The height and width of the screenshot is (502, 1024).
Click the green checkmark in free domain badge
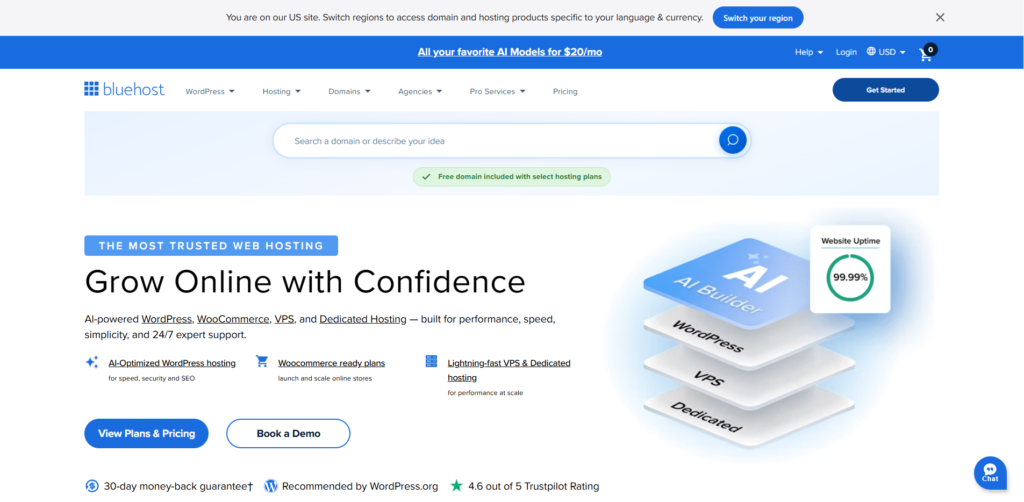pyautogui.click(x=426, y=176)
